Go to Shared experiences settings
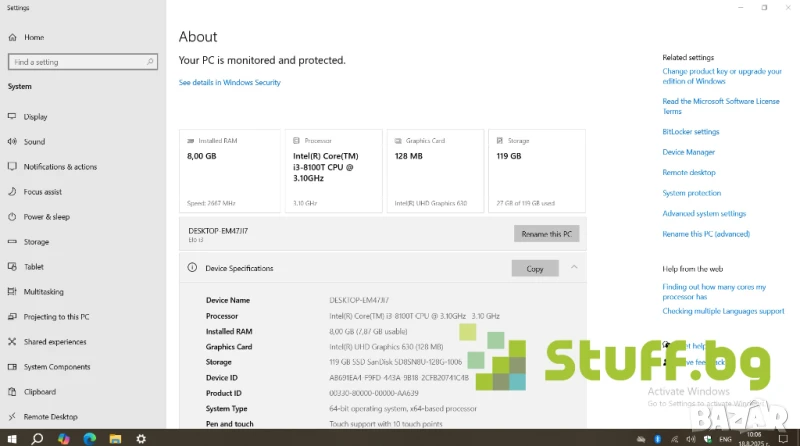Screen dimensions: 800x446 54,342
